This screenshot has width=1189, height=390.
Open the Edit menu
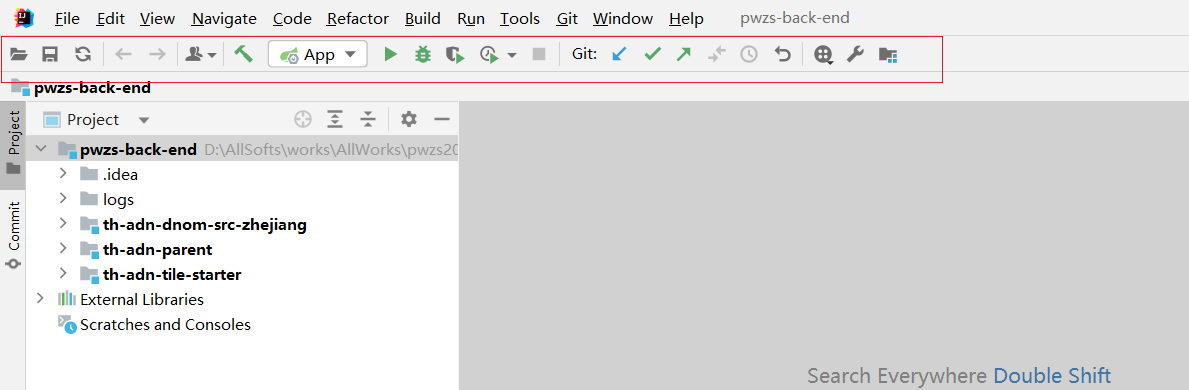pos(111,19)
